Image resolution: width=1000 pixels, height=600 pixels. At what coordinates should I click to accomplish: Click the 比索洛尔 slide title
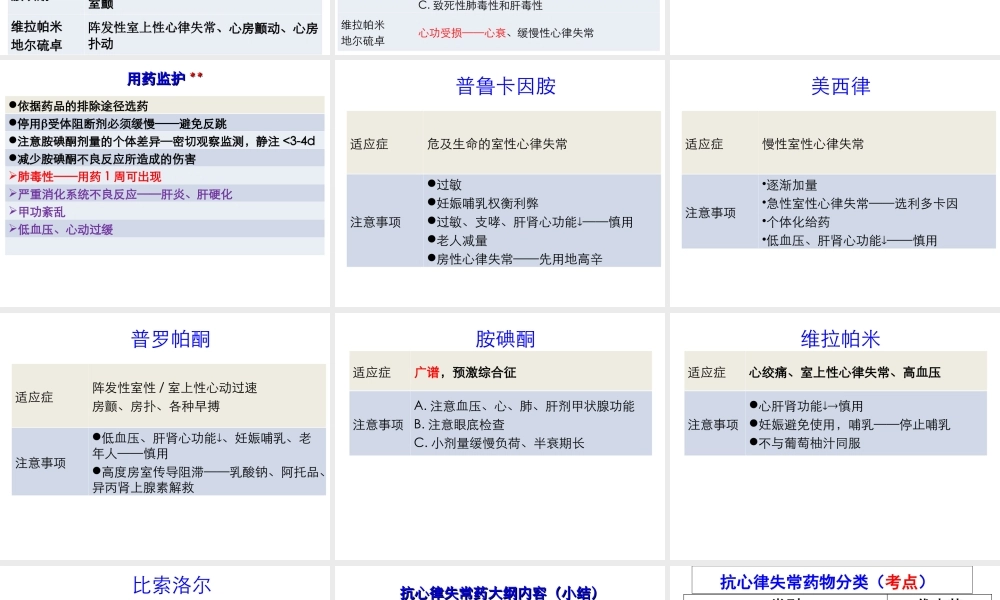click(x=170, y=586)
